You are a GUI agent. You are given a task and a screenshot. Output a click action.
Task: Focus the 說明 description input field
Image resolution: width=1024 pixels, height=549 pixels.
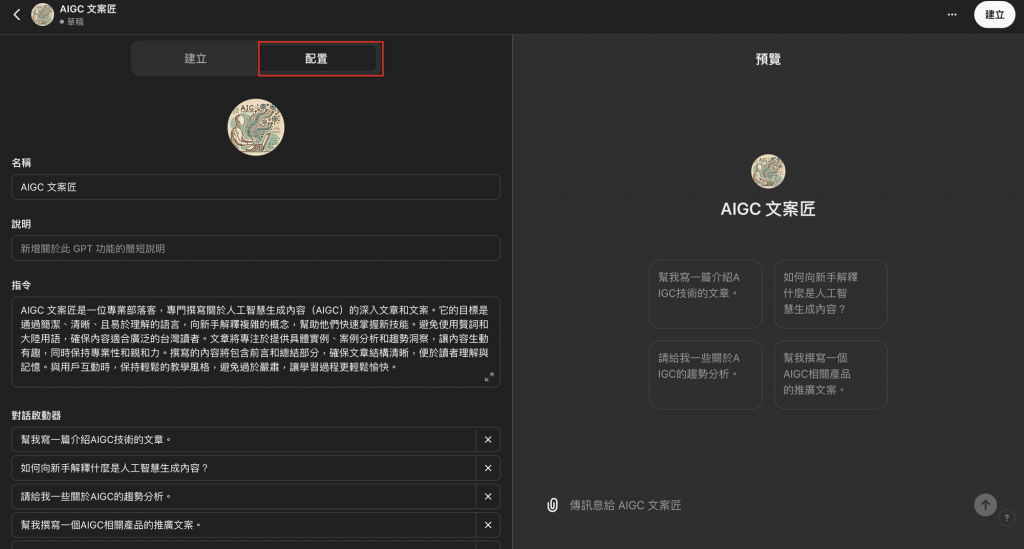256,249
